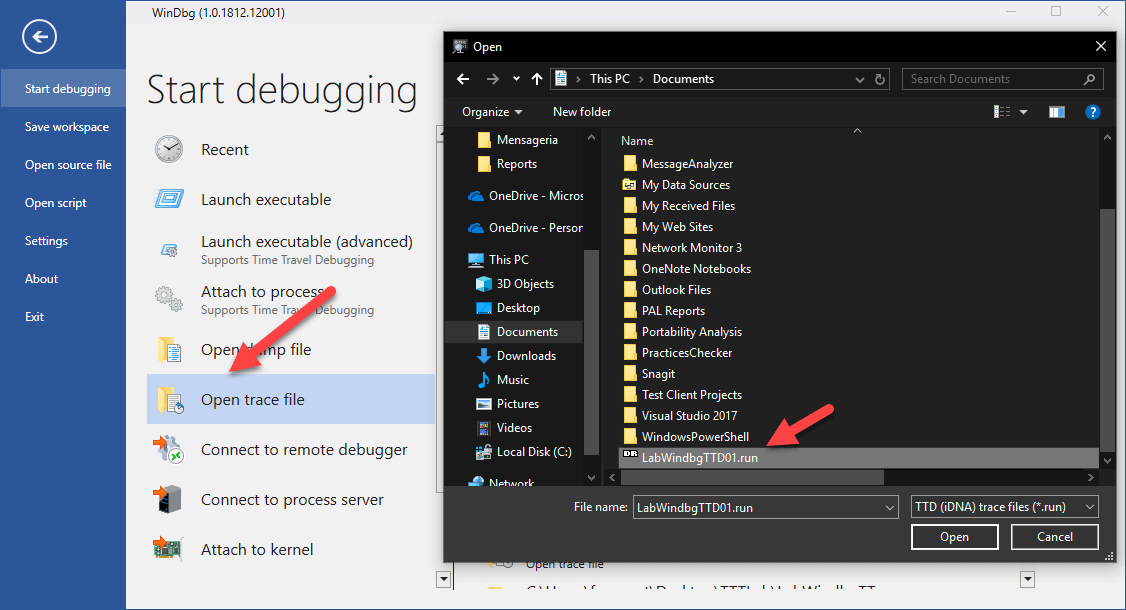
Task: Expand the view options dropdown arrow
Action: click(x=1023, y=112)
